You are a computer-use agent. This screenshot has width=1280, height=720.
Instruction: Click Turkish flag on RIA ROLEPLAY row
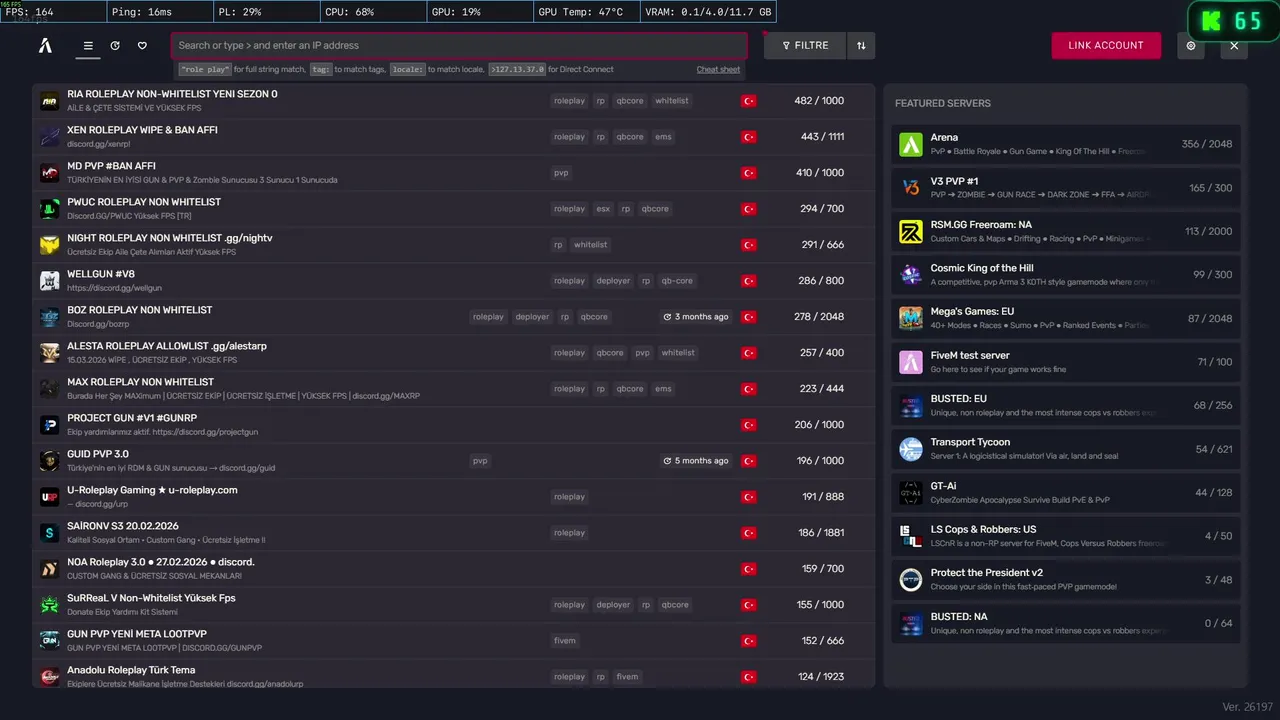[x=748, y=101]
